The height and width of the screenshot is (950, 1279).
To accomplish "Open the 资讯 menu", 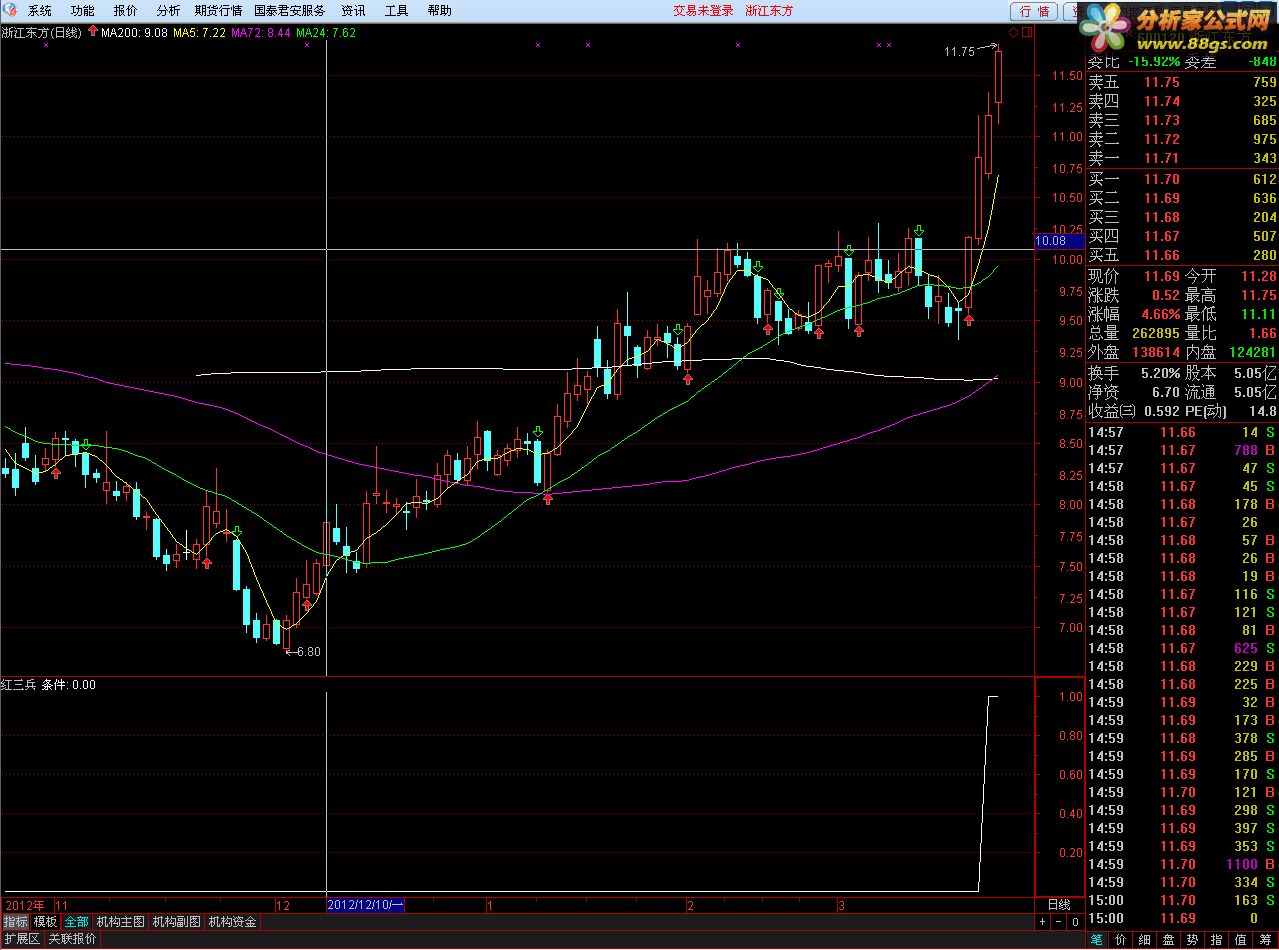I will click(x=353, y=11).
